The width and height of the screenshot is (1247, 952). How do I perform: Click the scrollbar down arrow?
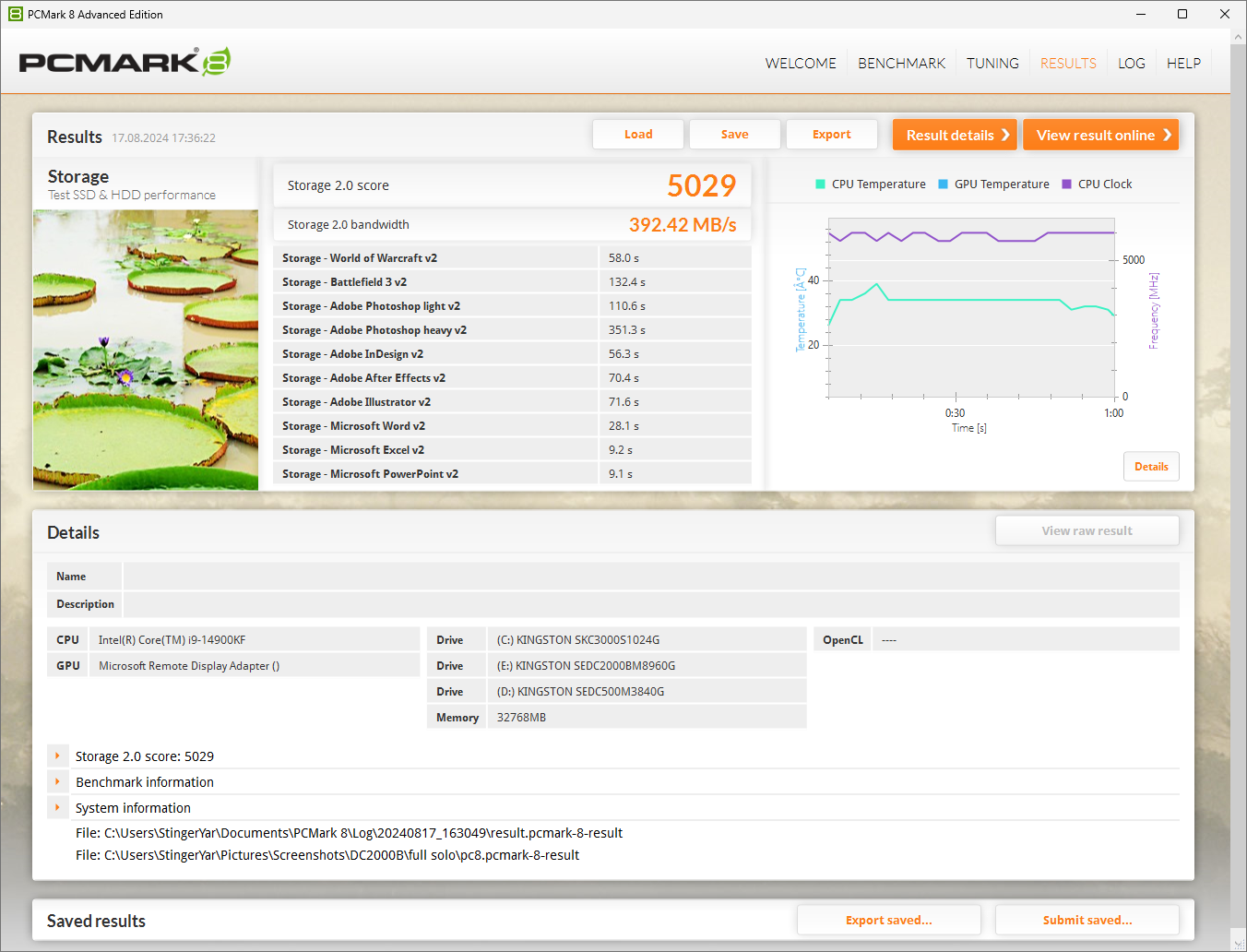tap(1239, 943)
